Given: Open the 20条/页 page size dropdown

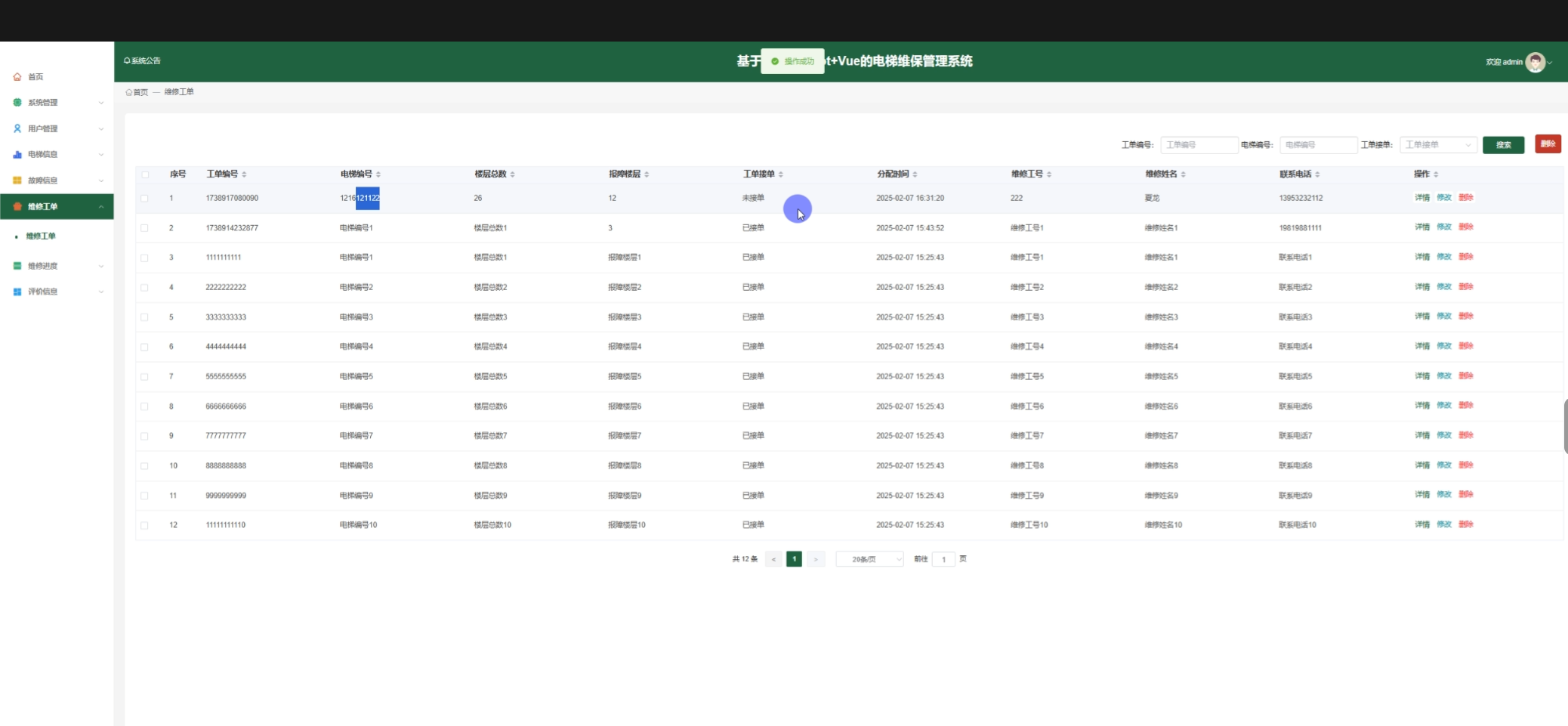Looking at the screenshot, I should pos(869,560).
